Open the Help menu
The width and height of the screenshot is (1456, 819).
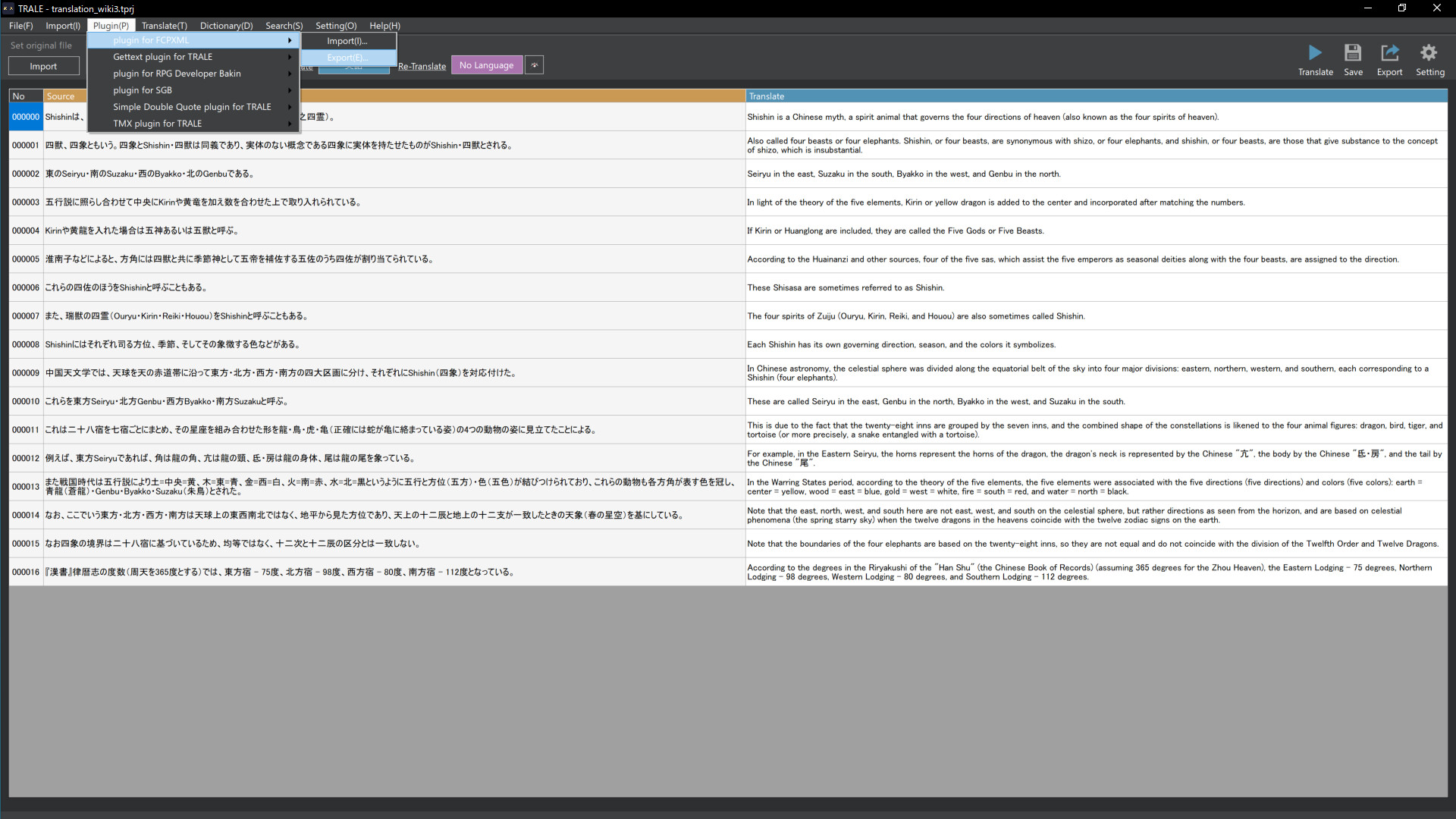click(x=384, y=25)
